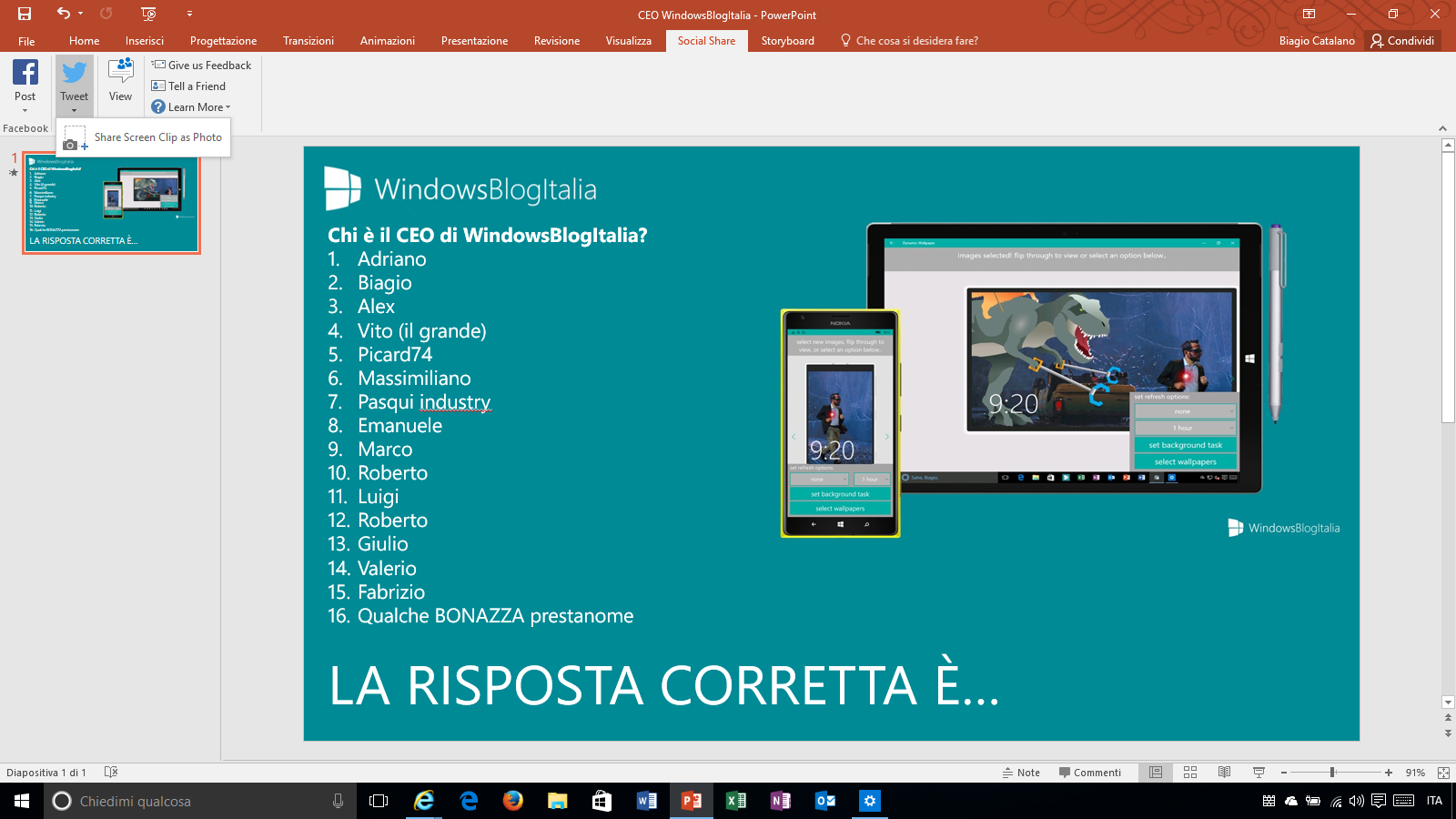Toggle the Note pane button

click(x=1021, y=773)
